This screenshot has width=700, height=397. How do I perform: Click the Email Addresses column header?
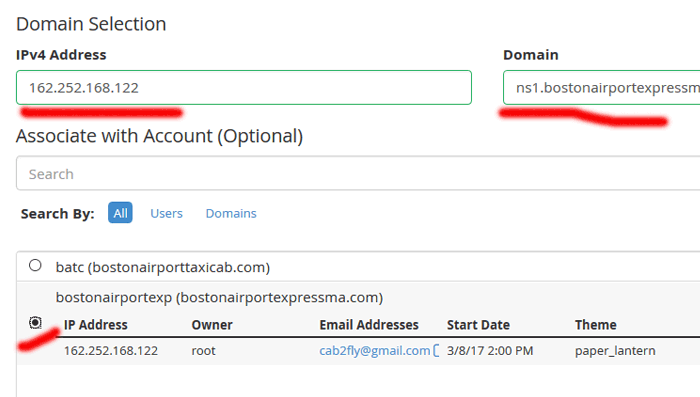point(369,325)
